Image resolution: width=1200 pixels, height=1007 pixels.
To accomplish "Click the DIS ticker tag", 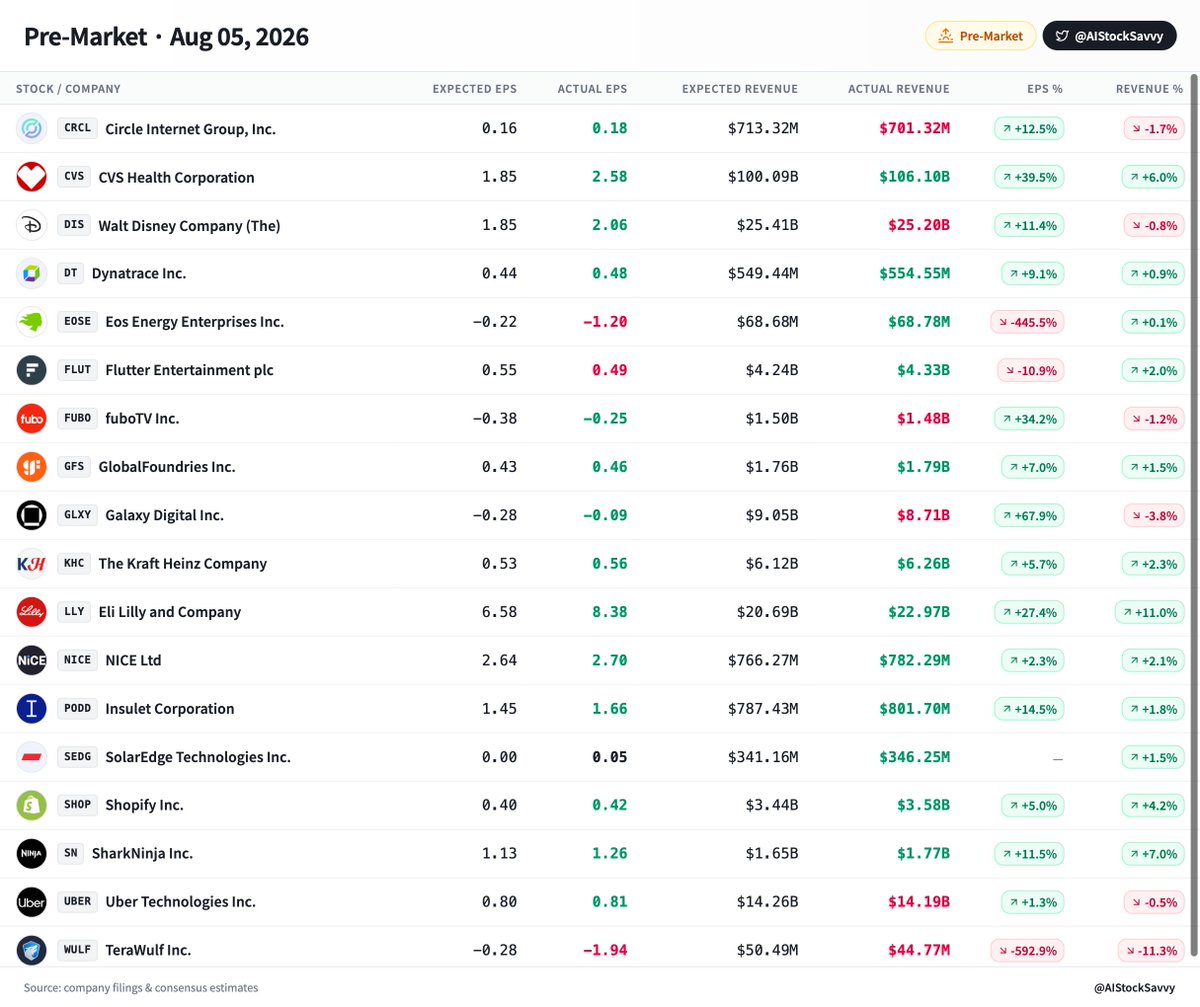I will tap(74, 225).
